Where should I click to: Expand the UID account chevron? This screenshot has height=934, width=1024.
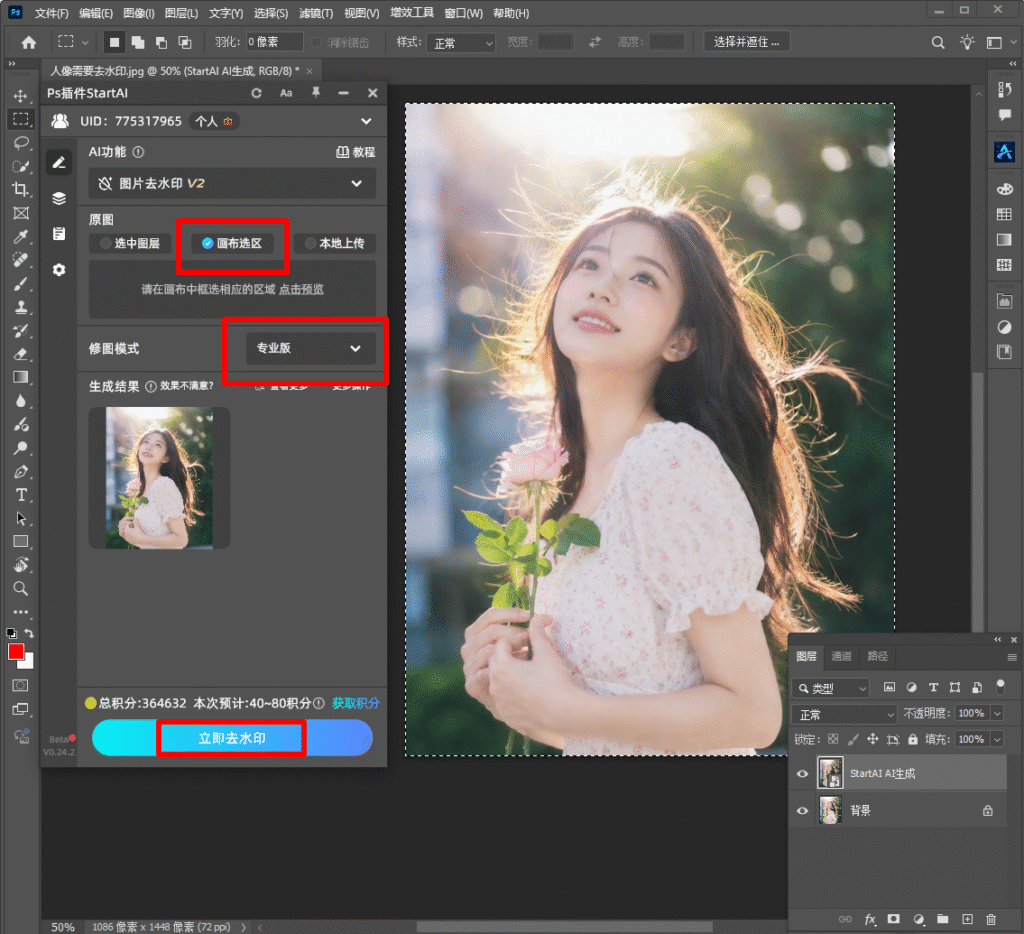[x=366, y=121]
